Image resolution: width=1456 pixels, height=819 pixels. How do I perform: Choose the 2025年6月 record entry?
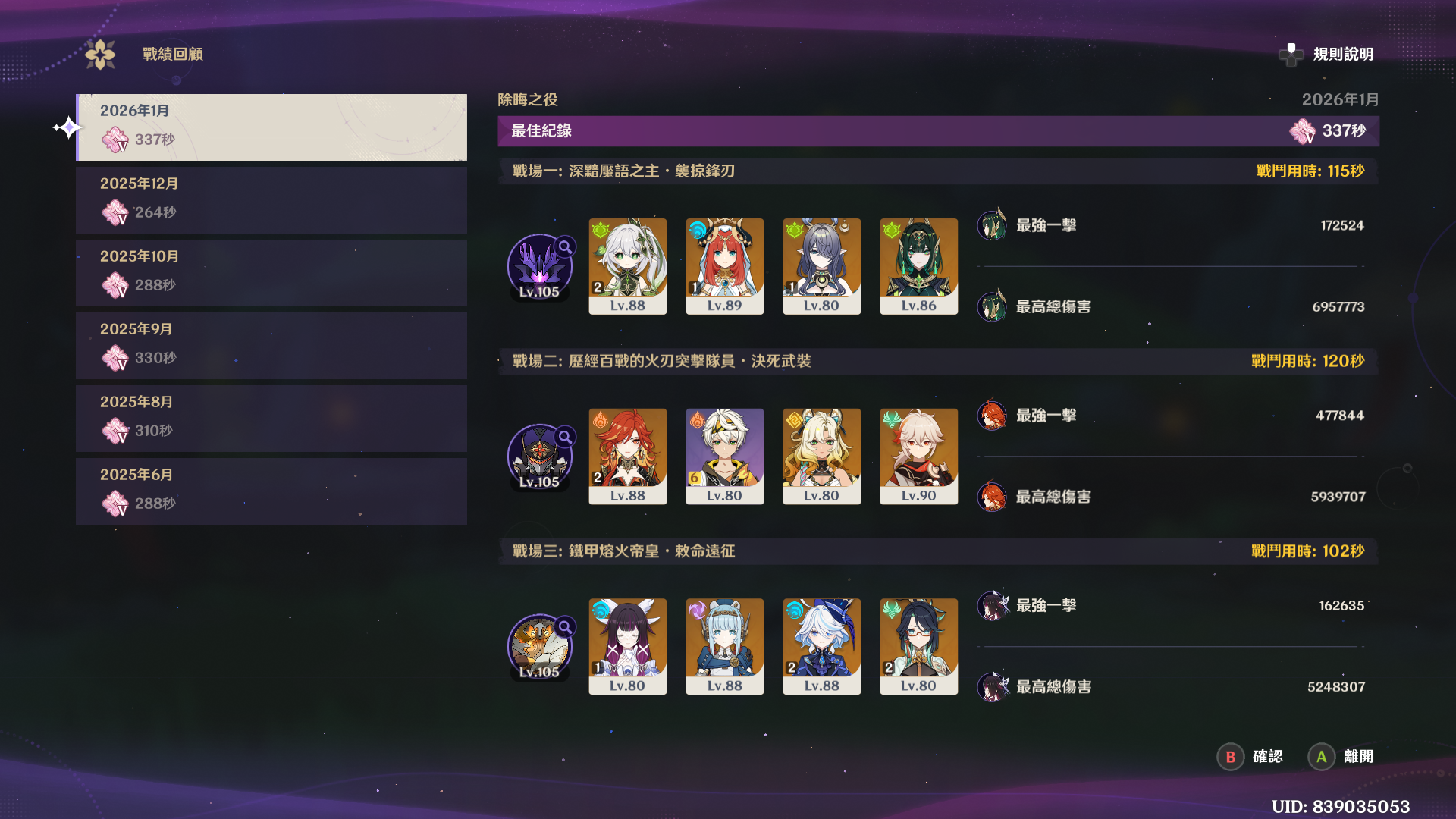(x=271, y=491)
